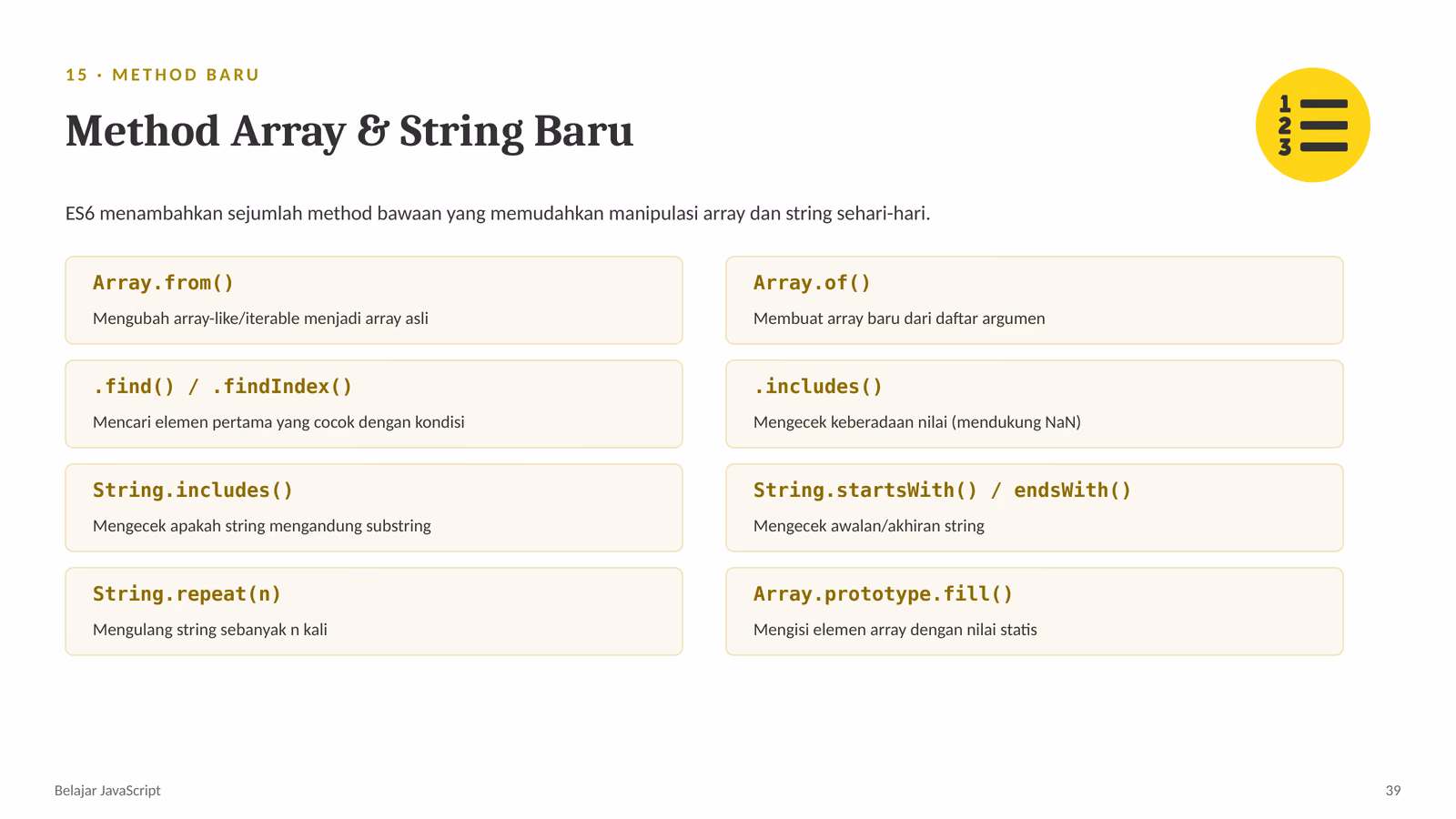This screenshot has width=1456, height=819.
Task: Click 'Mengubah array-like/iterable menjadi array asli' description
Action: click(260, 318)
